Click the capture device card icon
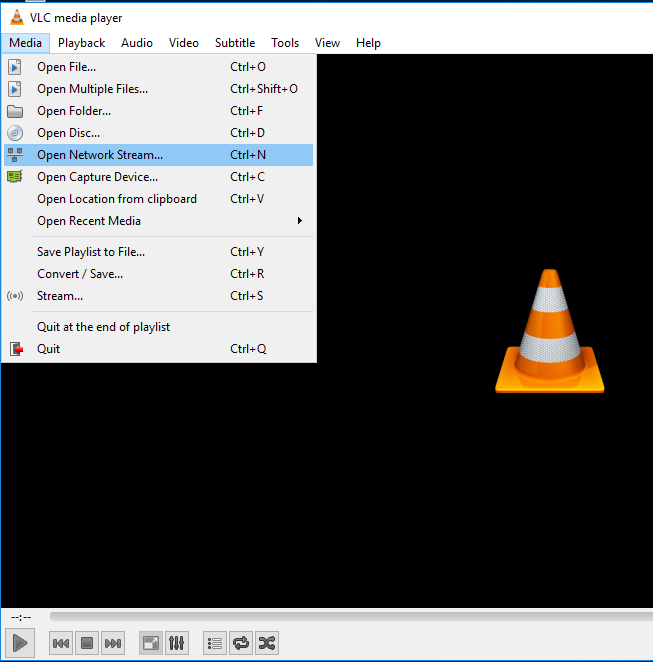Viewport: 653px width, 662px height. (x=15, y=176)
